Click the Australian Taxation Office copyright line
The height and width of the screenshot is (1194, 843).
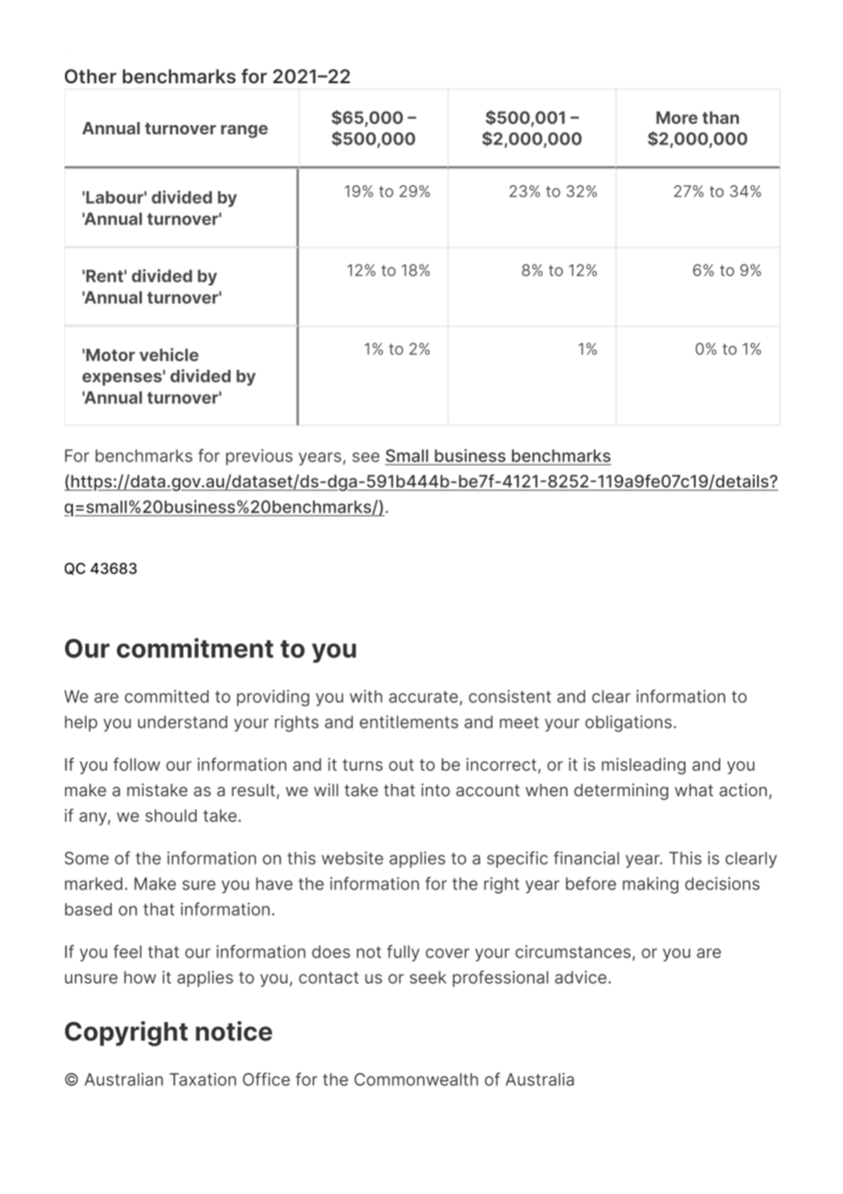(x=319, y=1080)
